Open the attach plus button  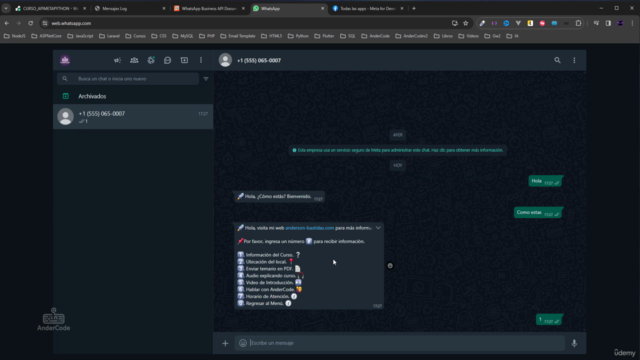[x=225, y=343]
